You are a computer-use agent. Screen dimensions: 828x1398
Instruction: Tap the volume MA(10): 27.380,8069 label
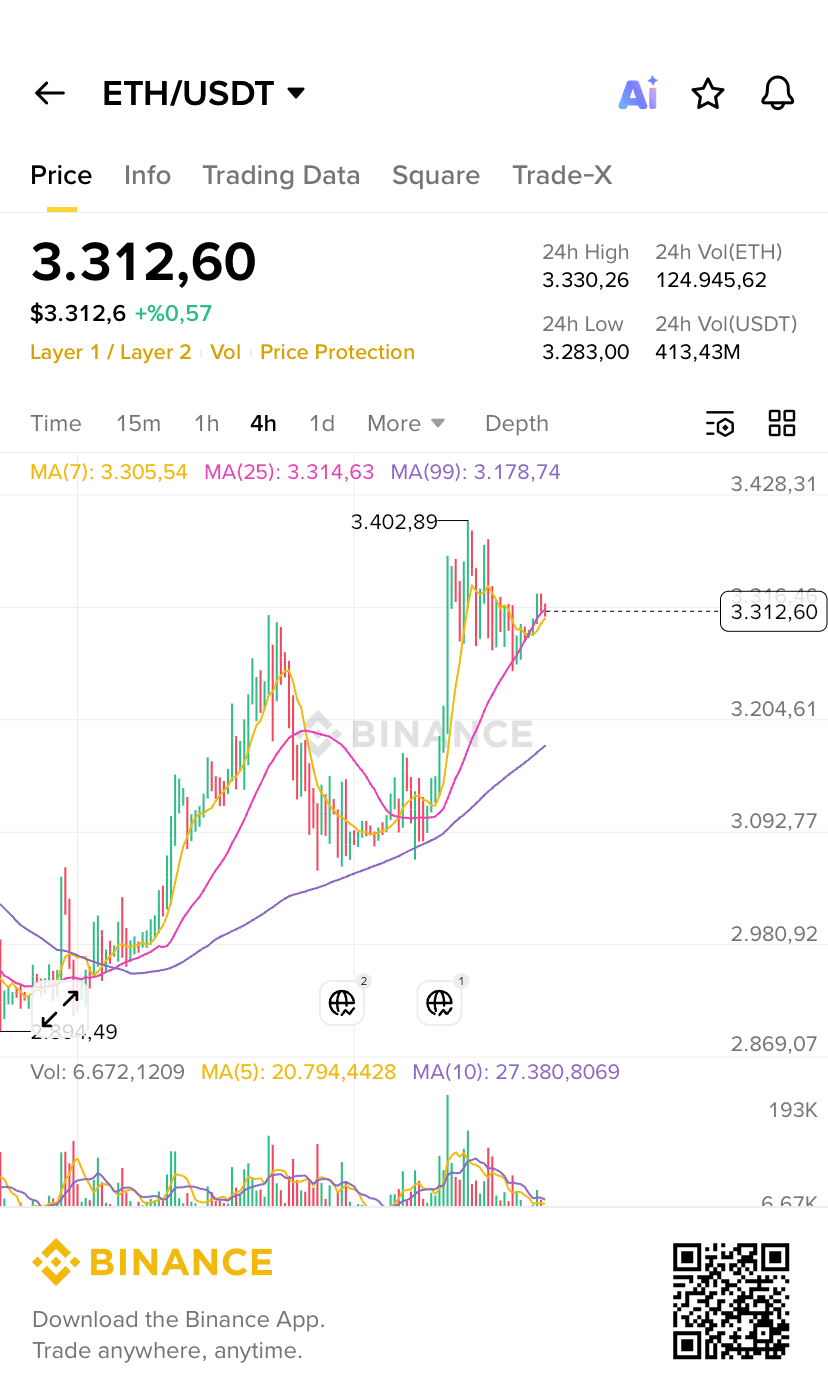tap(516, 1072)
